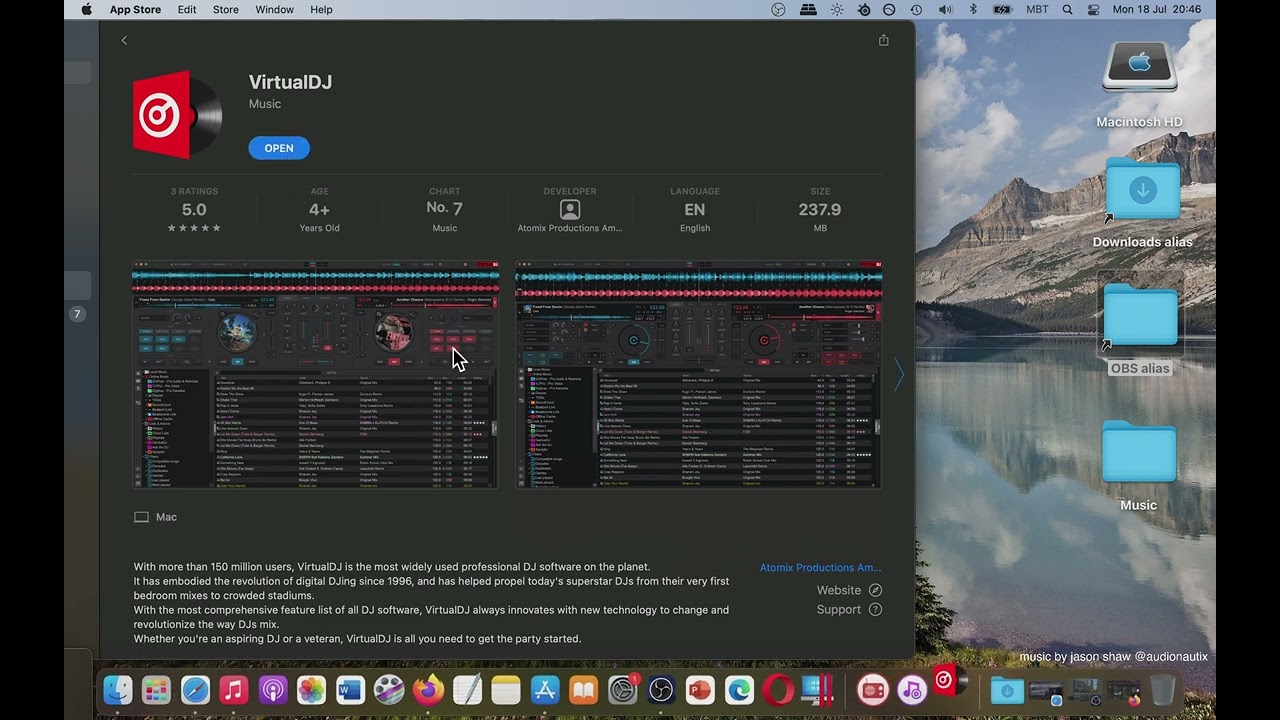Click the VirtualDJ title text
1280x720 pixels.
tap(290, 82)
